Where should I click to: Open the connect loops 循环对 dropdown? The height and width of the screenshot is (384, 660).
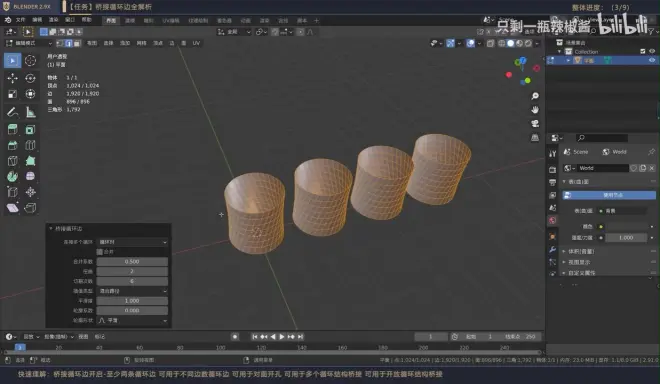[132, 242]
